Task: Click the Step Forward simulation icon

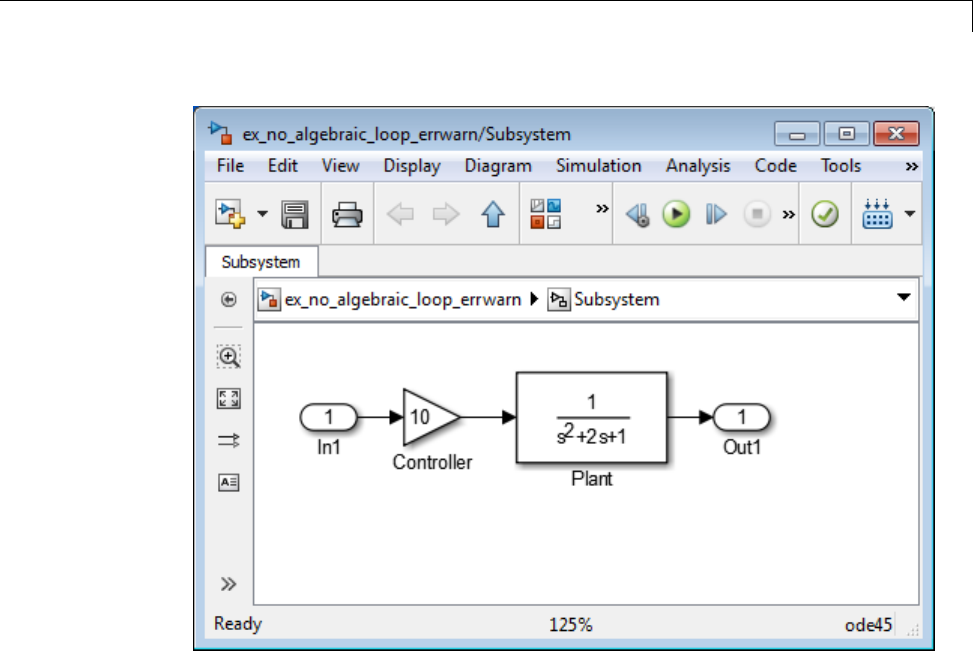Action: pyautogui.click(x=716, y=215)
